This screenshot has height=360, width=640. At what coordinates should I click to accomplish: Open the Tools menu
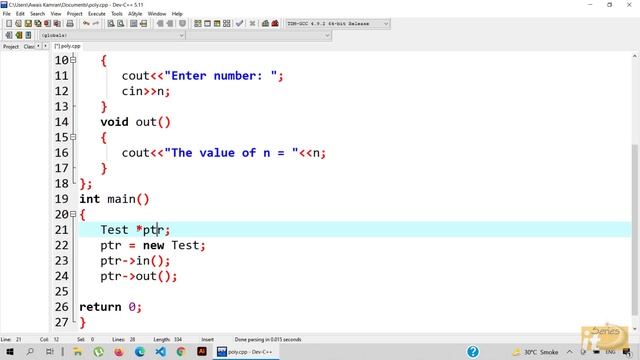tap(117, 13)
